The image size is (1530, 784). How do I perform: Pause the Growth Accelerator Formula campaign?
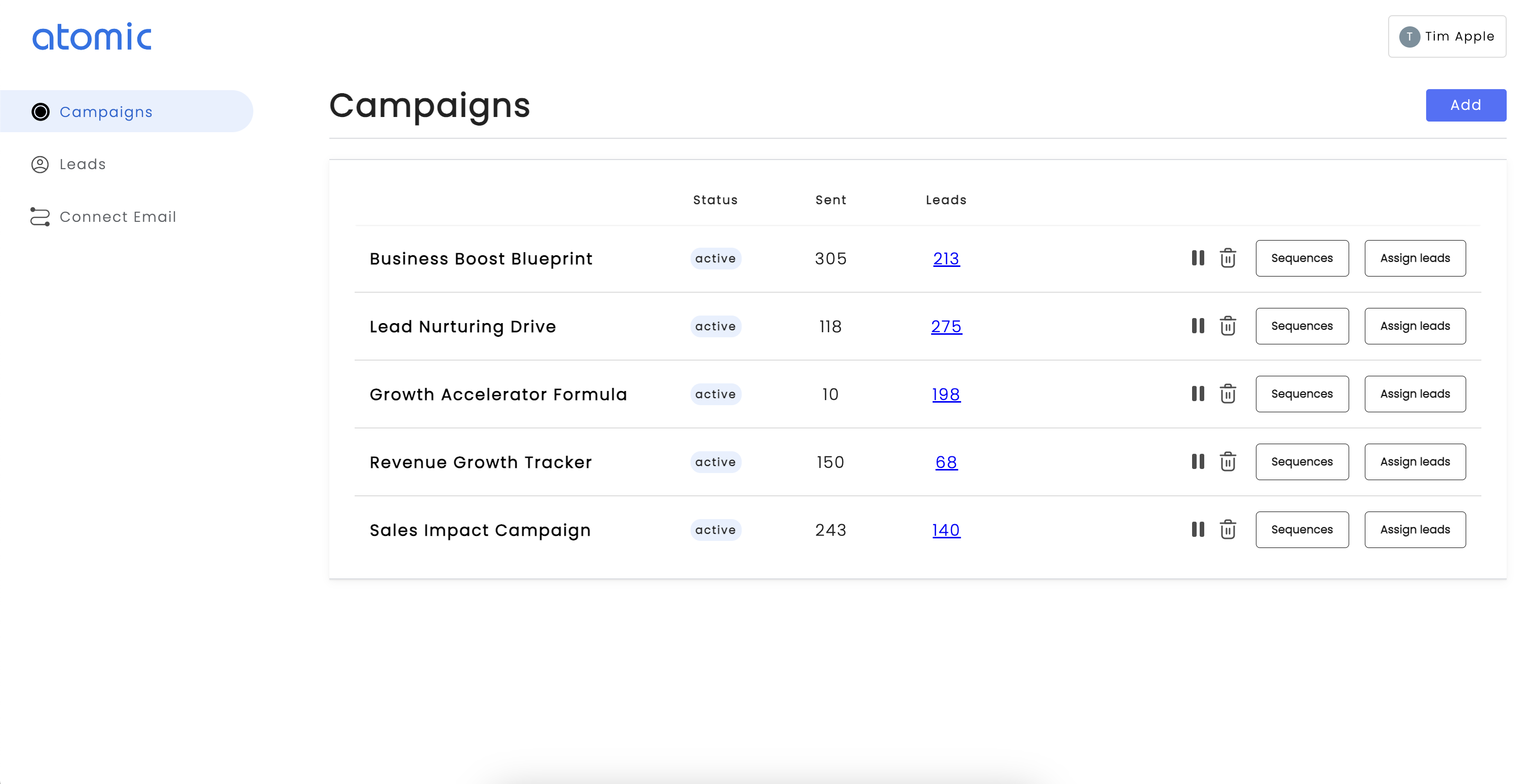click(x=1198, y=394)
